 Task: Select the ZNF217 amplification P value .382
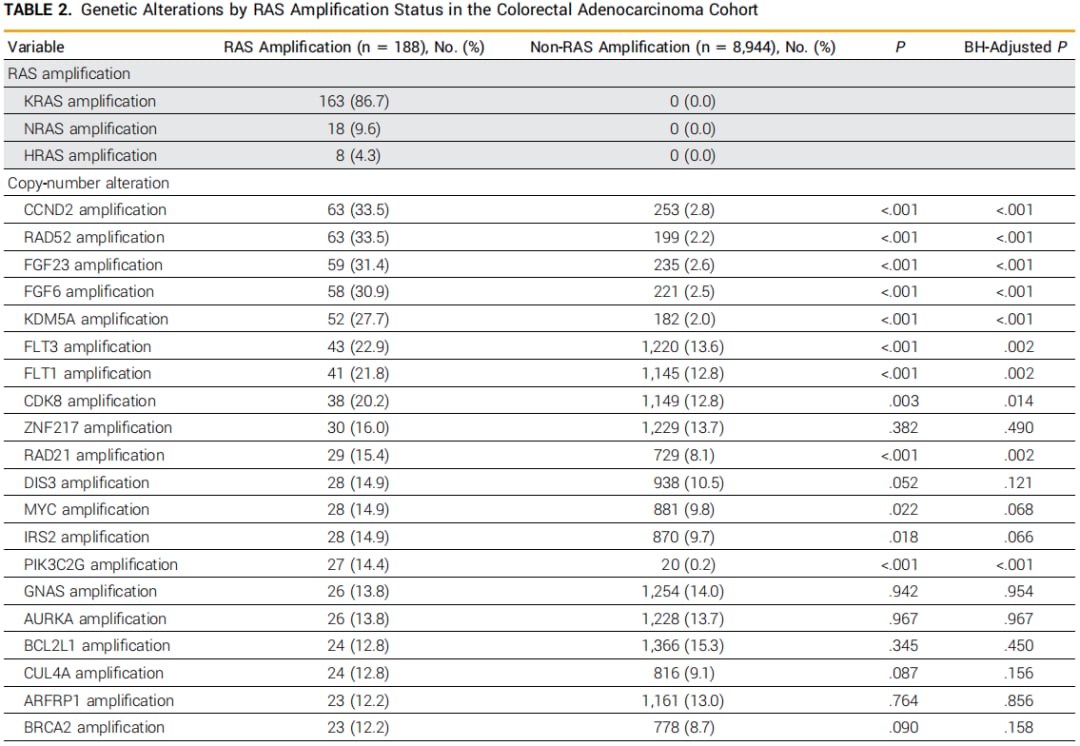(903, 428)
